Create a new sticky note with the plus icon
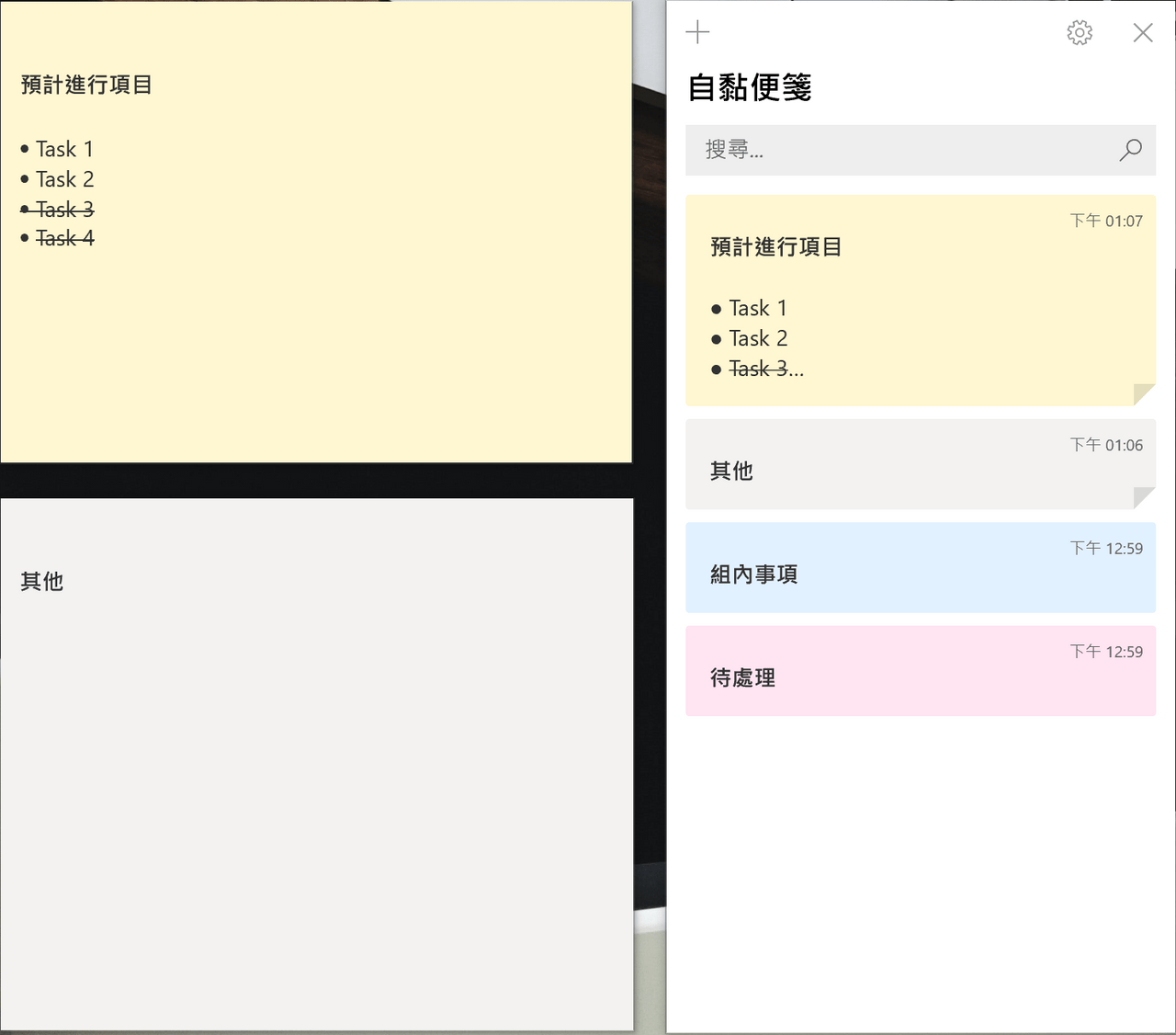 (x=697, y=32)
